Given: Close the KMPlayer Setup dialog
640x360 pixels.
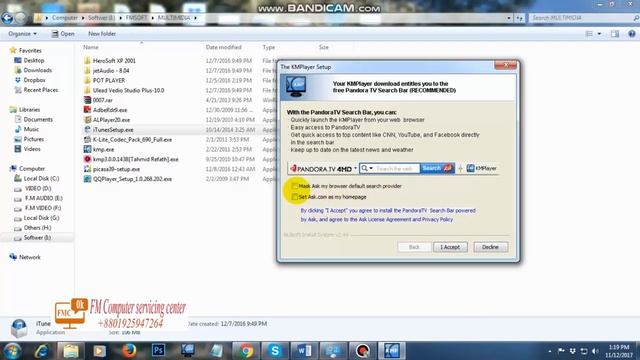Looking at the screenshot, I should (x=505, y=65).
